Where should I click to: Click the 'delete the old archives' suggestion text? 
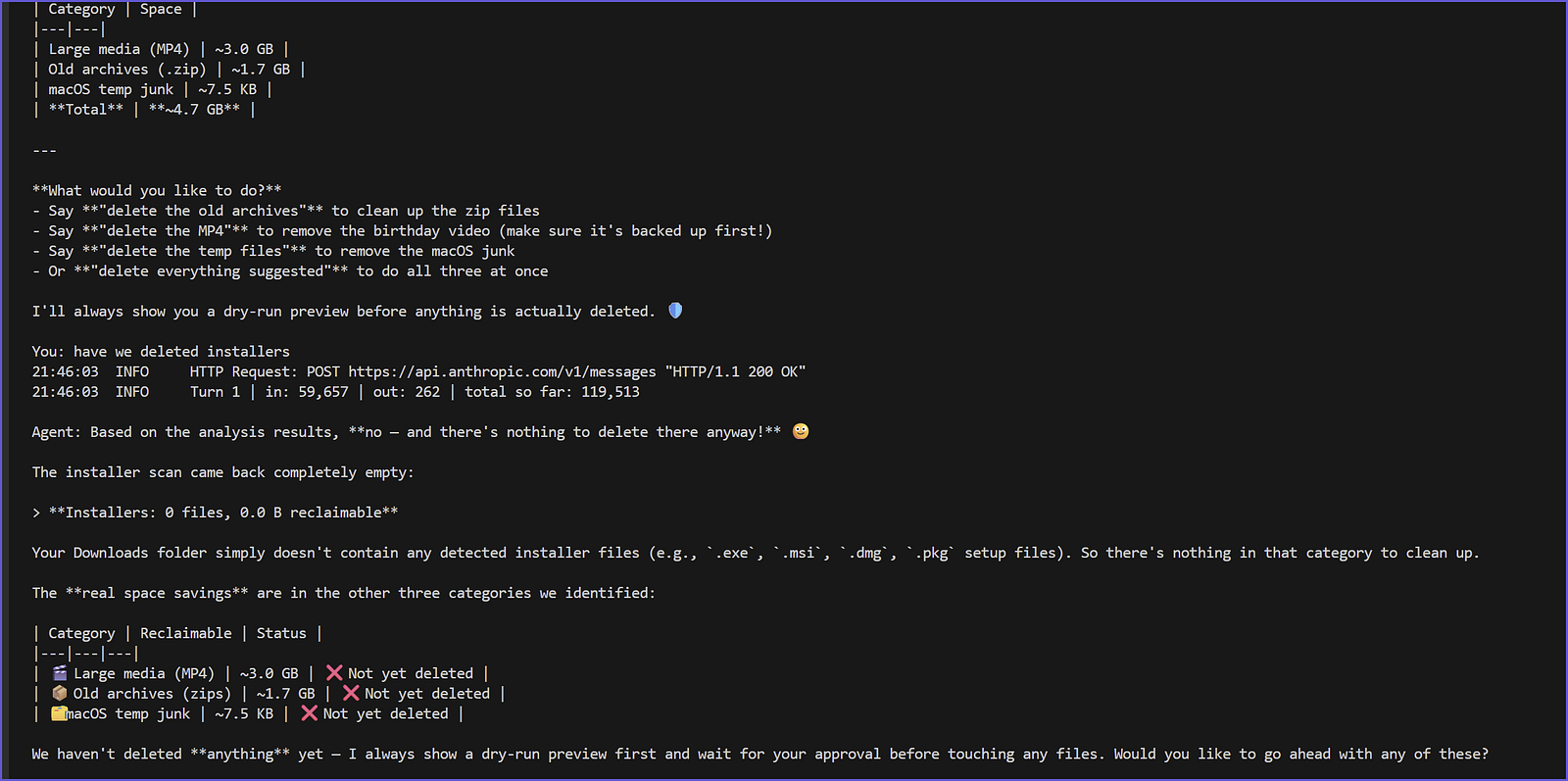[203, 211]
